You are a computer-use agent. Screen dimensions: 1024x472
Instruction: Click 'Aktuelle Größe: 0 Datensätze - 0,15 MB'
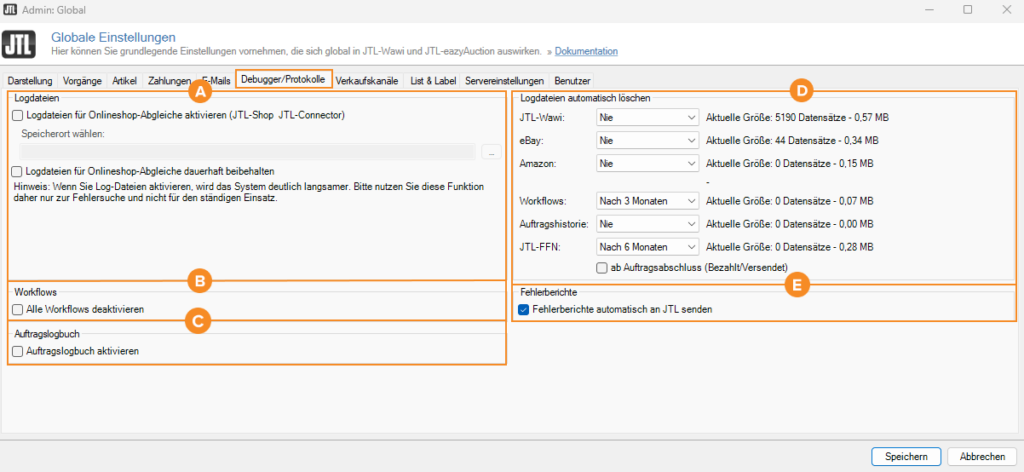pos(789,163)
